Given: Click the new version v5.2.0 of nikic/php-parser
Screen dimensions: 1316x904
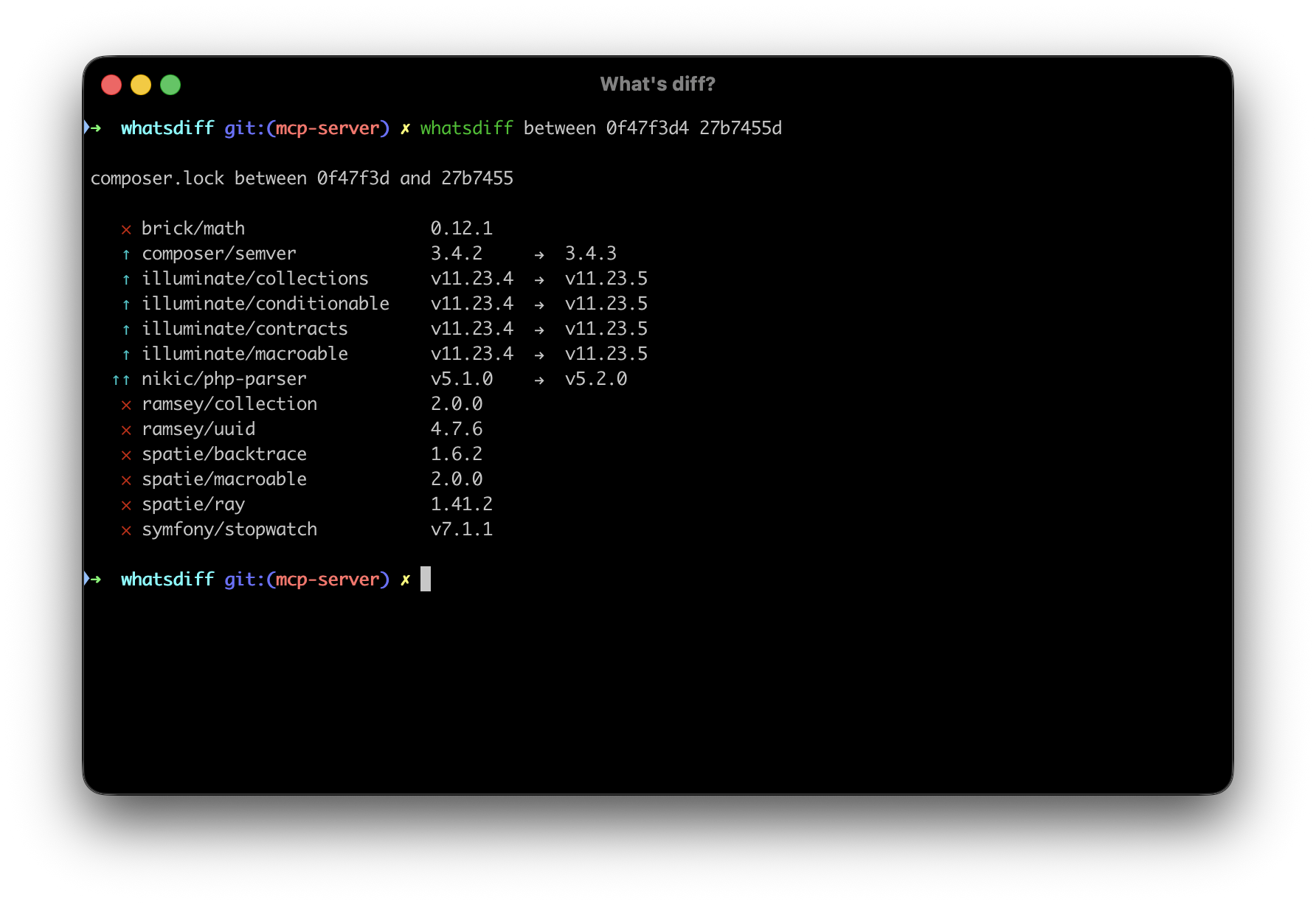Looking at the screenshot, I should [x=596, y=379].
